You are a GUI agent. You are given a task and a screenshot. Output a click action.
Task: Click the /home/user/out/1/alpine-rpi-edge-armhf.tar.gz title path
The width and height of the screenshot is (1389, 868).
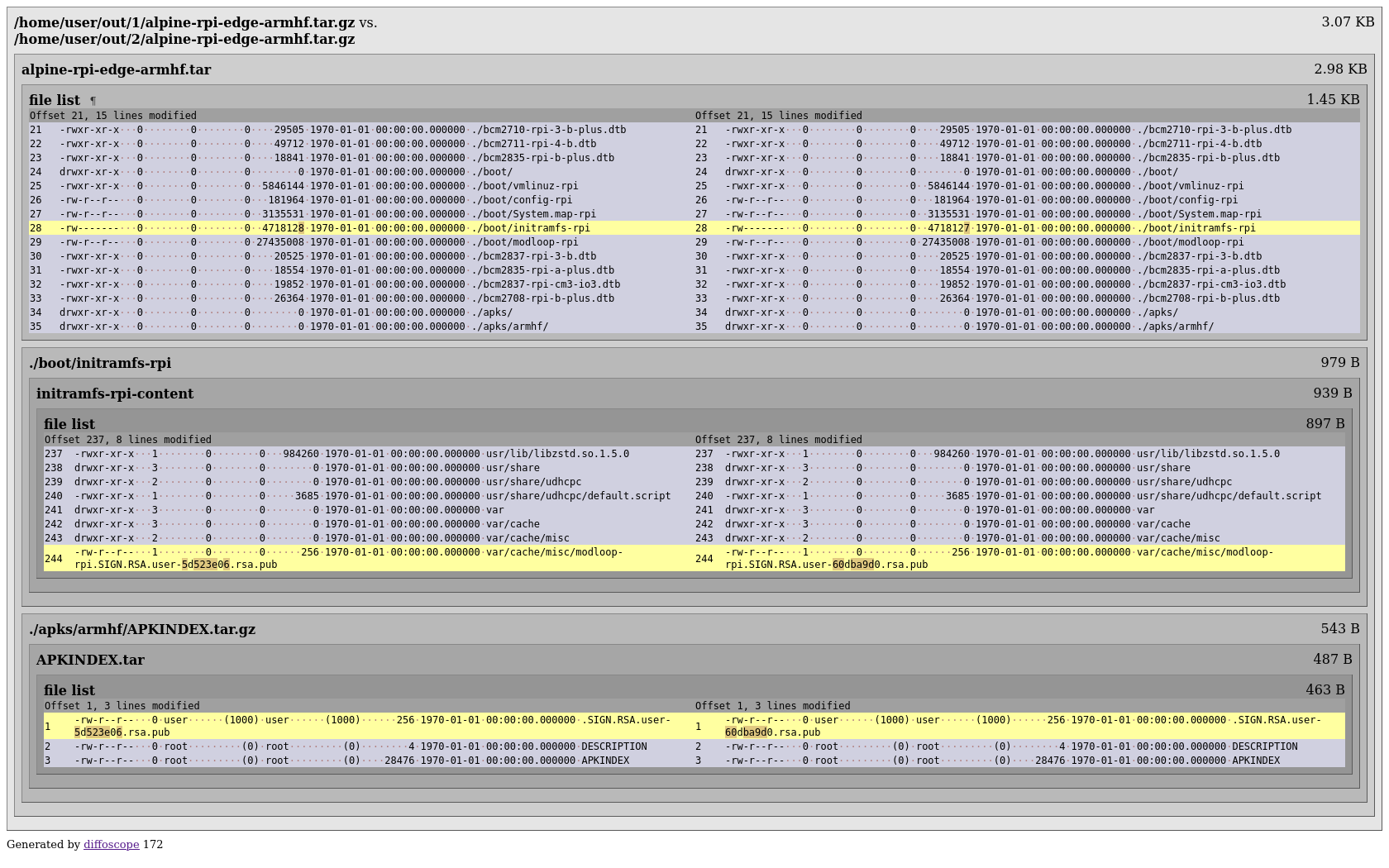tap(184, 22)
